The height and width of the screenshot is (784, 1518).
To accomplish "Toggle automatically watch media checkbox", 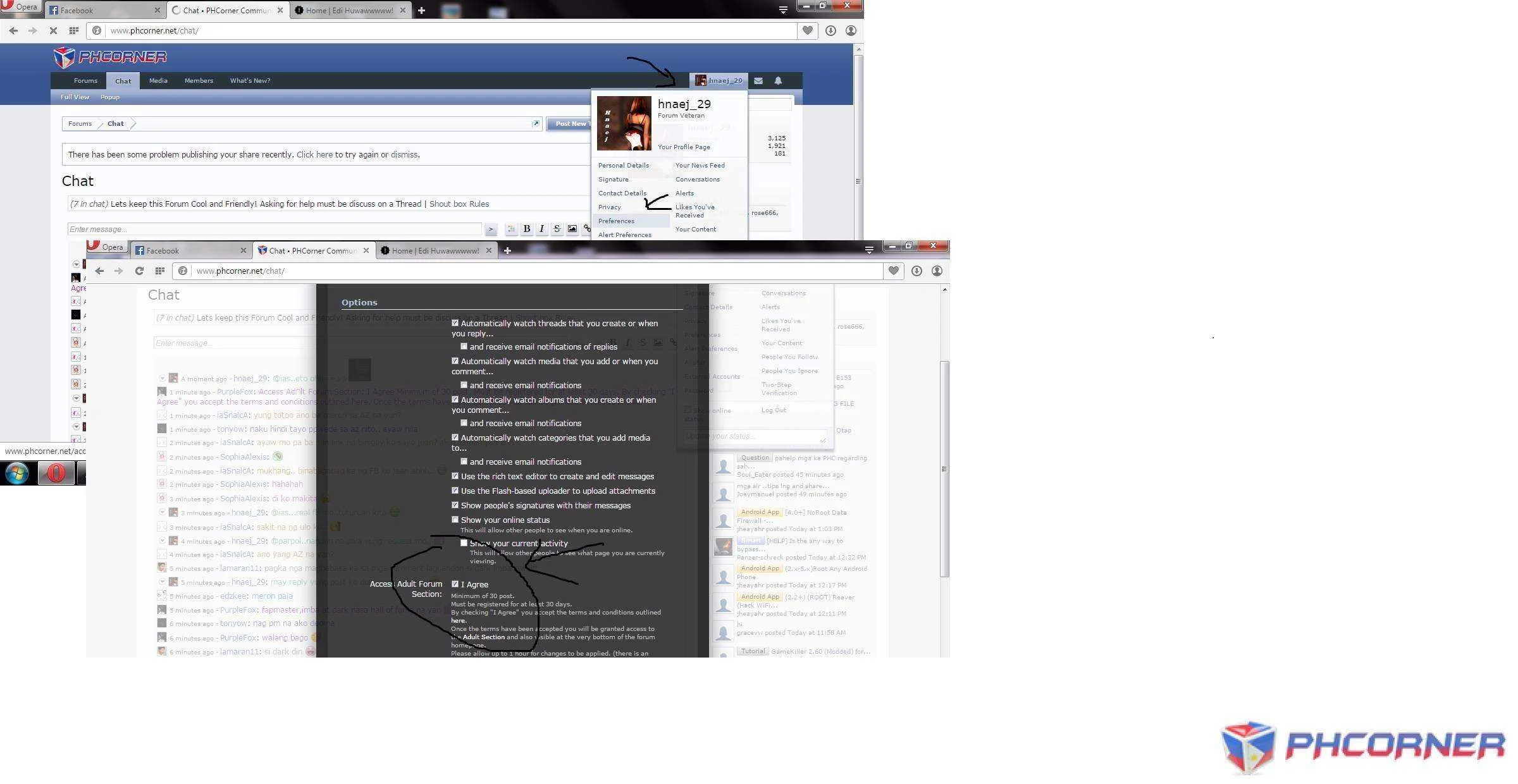I will click(x=455, y=361).
